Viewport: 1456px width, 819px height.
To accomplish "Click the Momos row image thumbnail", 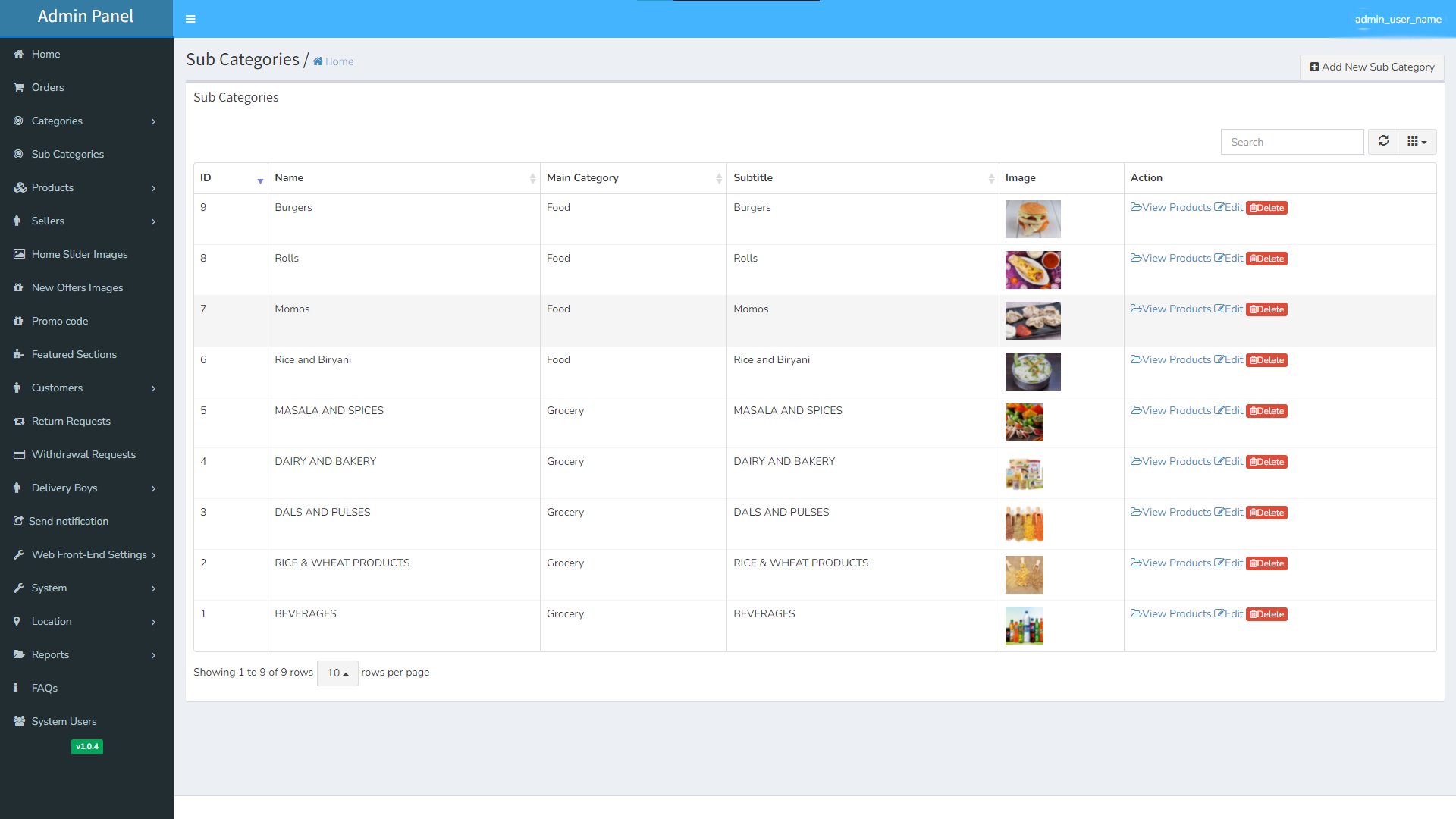I will [x=1032, y=321].
